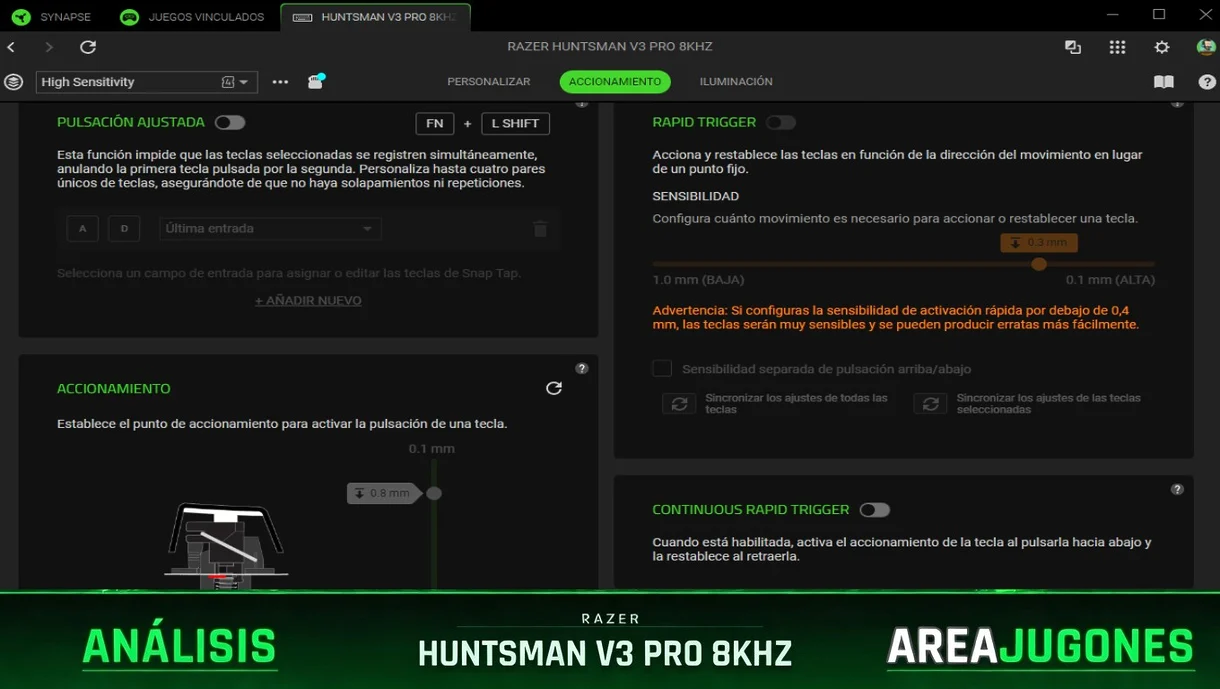Viewport: 1220px width, 689px height.
Task: Open the profile options three-dot menu
Action: (x=280, y=82)
